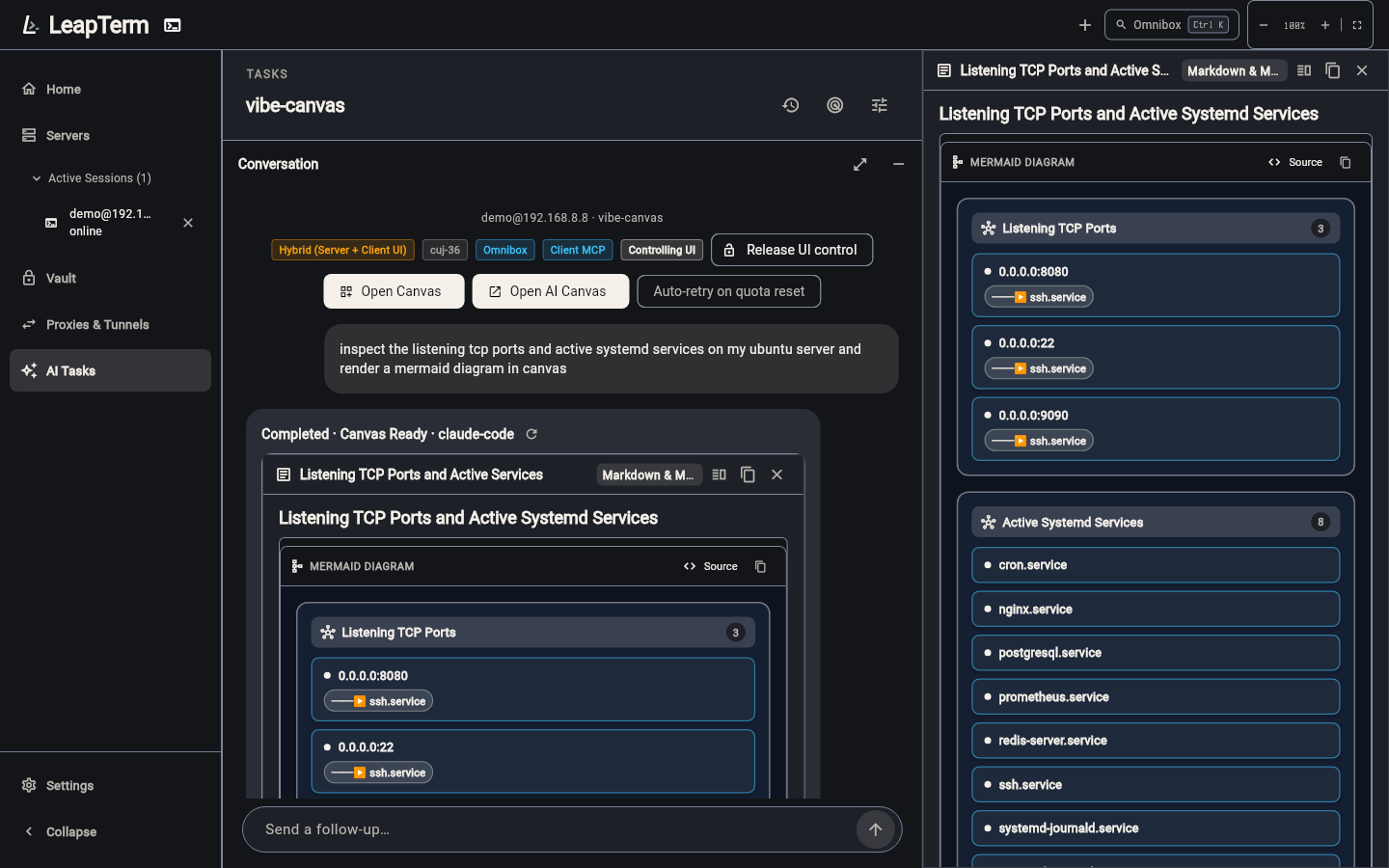
Task: Open the tune settings sliders icon
Action: (x=880, y=105)
